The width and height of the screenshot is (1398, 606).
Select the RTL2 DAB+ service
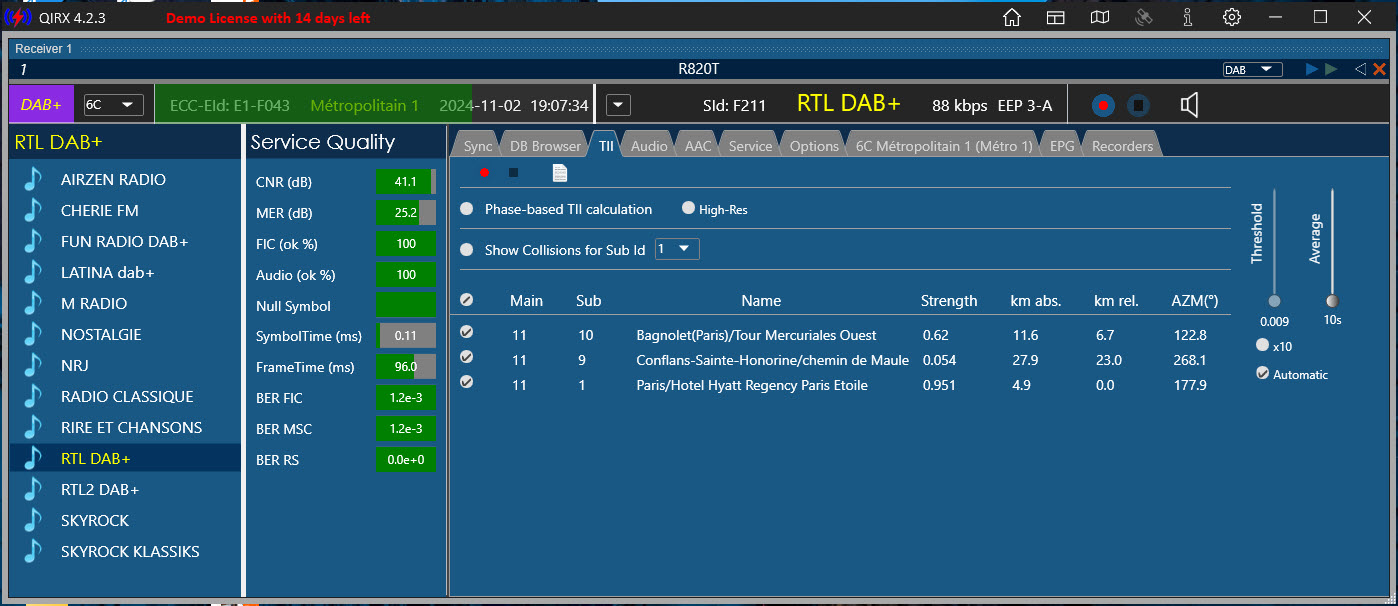pyautogui.click(x=126, y=490)
